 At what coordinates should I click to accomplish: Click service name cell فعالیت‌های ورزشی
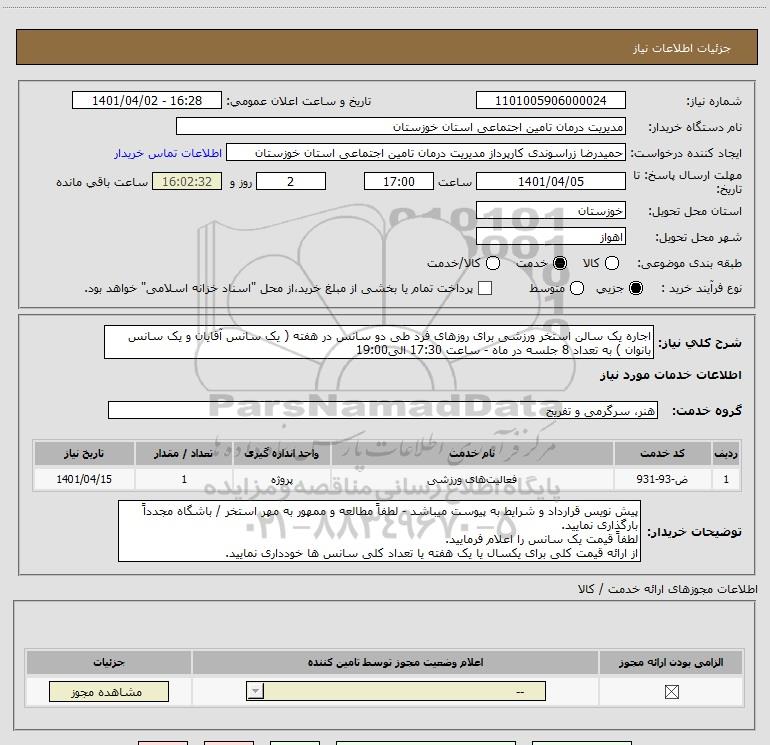pyautogui.click(x=472, y=479)
